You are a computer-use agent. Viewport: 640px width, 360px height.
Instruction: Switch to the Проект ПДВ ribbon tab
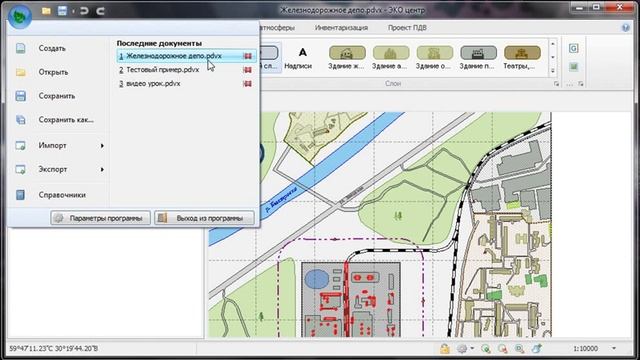pyautogui.click(x=407, y=28)
